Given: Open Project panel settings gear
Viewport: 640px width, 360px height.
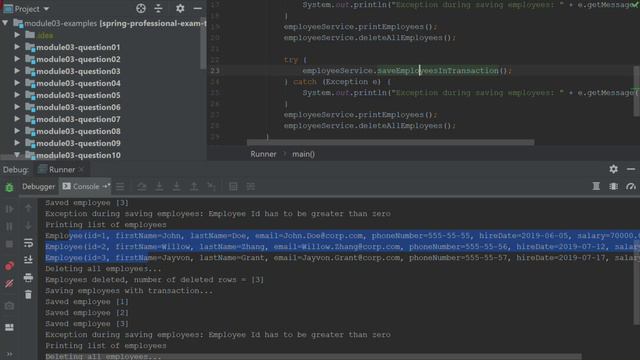Looking at the screenshot, I should (180, 8).
